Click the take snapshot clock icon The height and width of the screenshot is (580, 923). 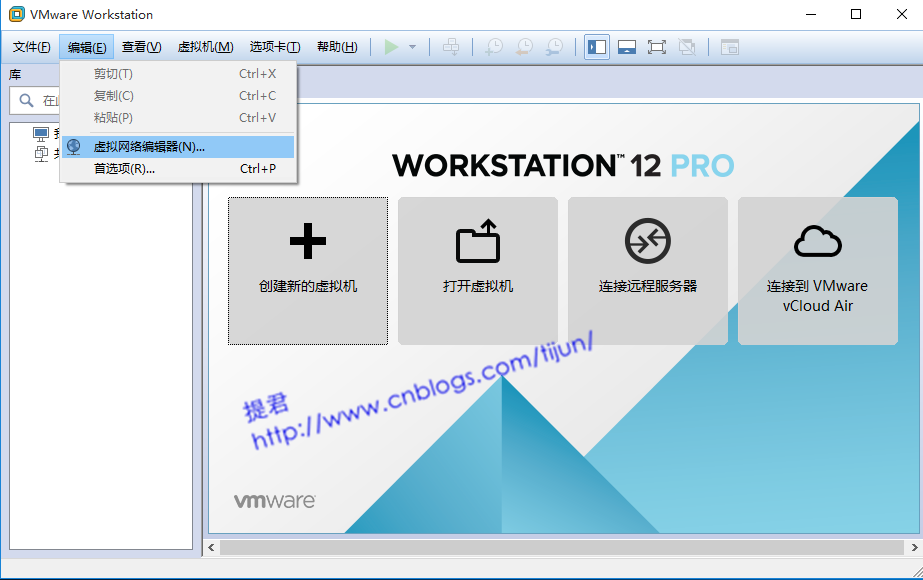[494, 47]
